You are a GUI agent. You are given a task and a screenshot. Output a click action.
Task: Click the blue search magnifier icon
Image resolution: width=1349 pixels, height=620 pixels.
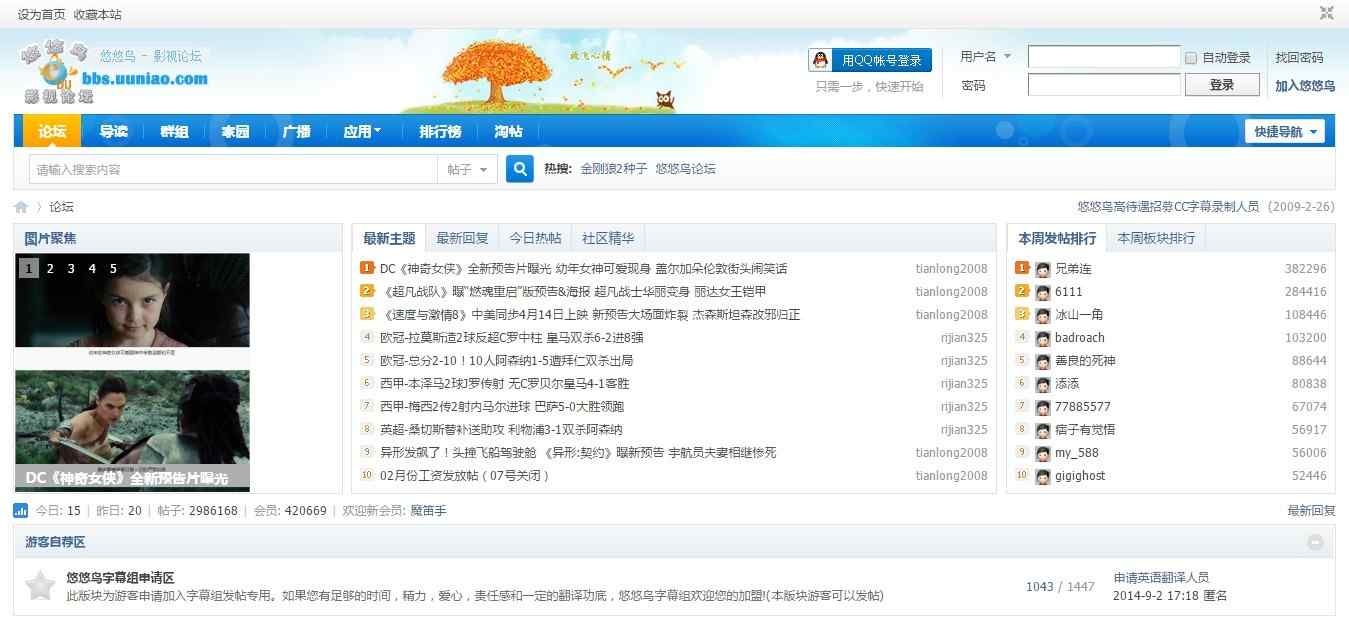coord(519,169)
